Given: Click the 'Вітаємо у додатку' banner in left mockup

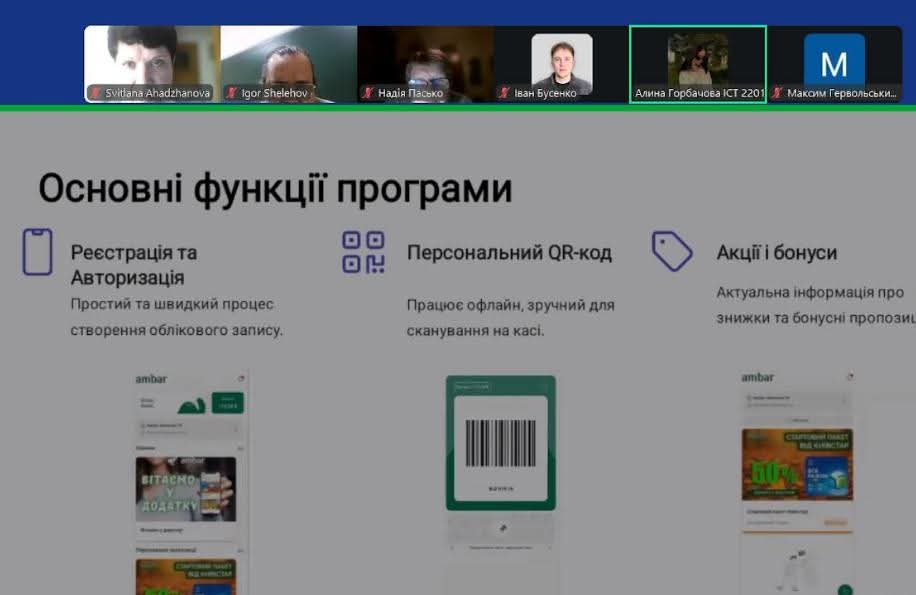Looking at the screenshot, I should tap(186, 489).
